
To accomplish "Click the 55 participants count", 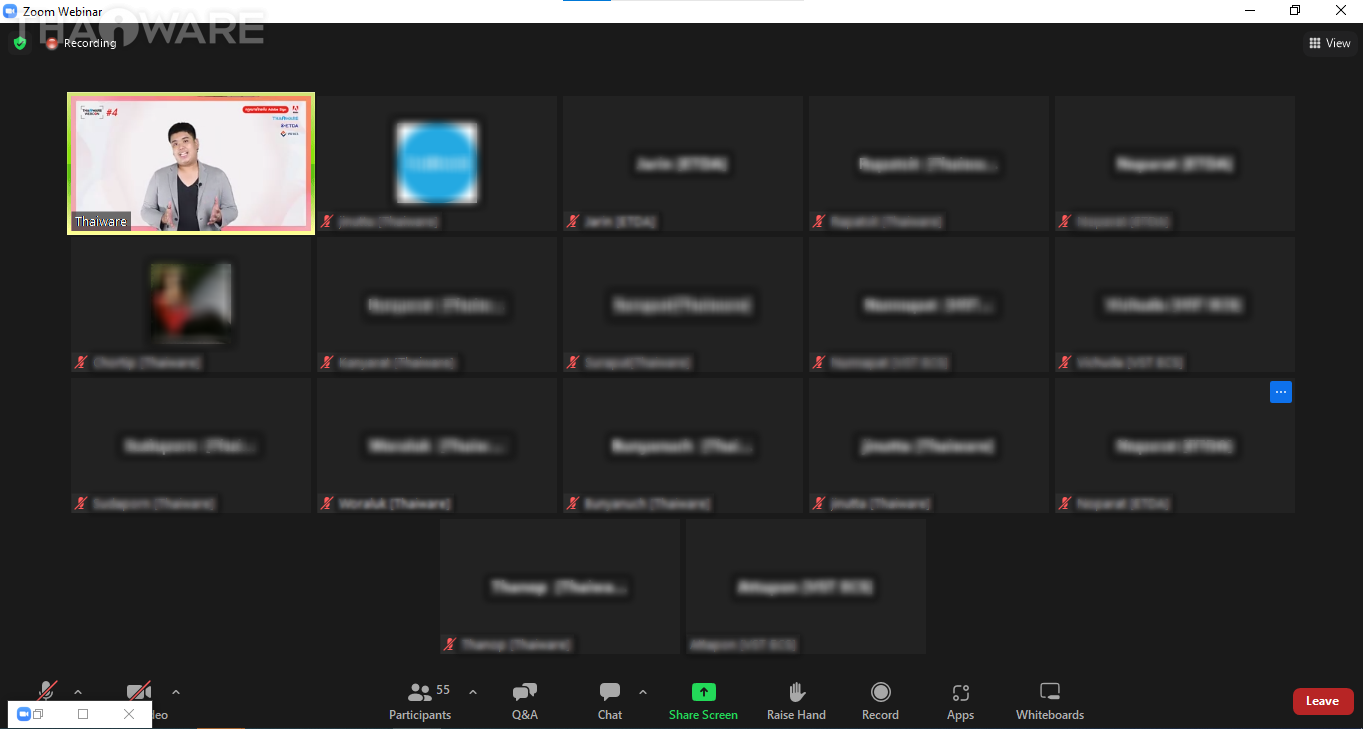I will 443,690.
